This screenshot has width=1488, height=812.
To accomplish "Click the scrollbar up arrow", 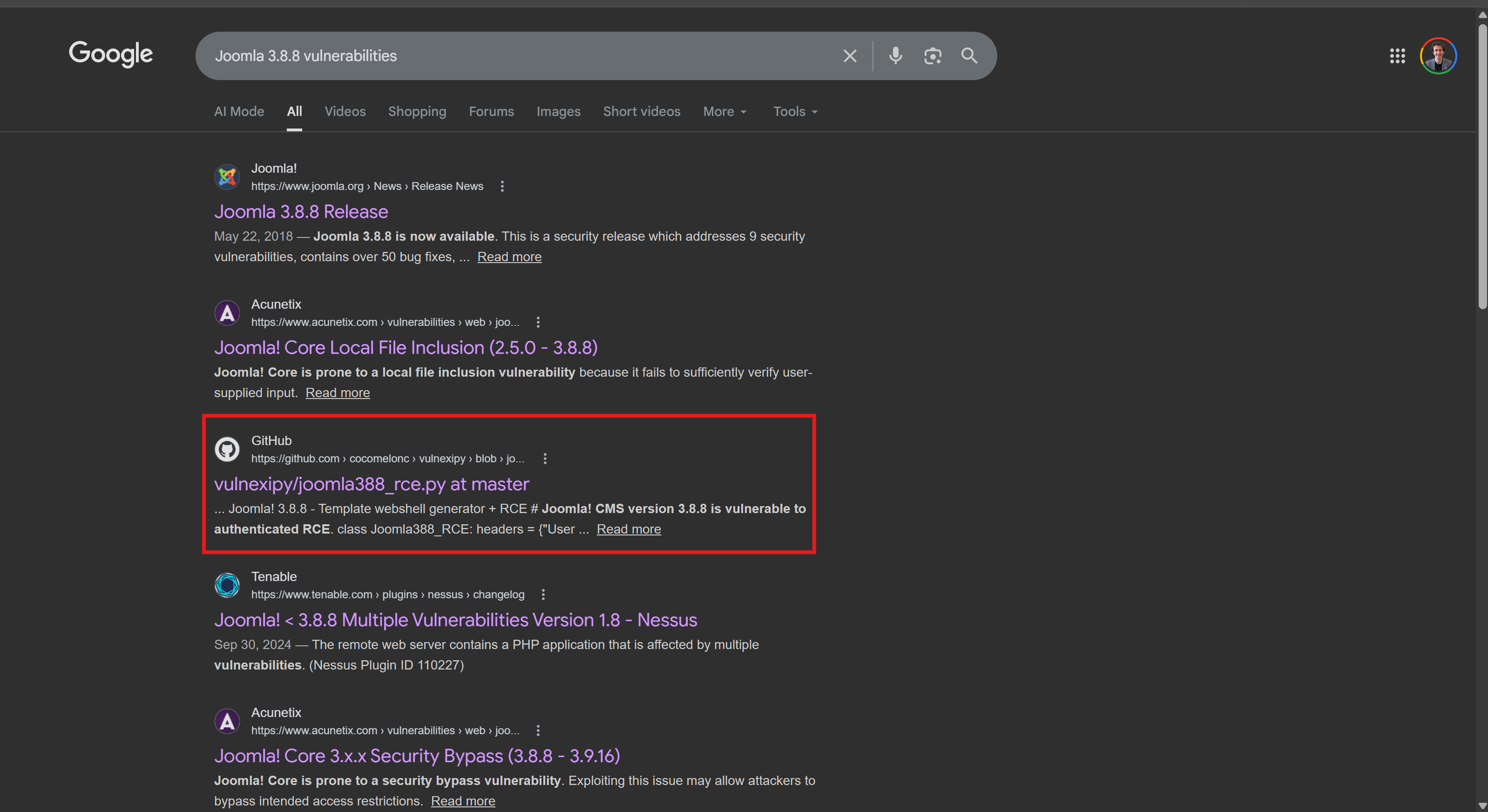I will click(1482, 14).
